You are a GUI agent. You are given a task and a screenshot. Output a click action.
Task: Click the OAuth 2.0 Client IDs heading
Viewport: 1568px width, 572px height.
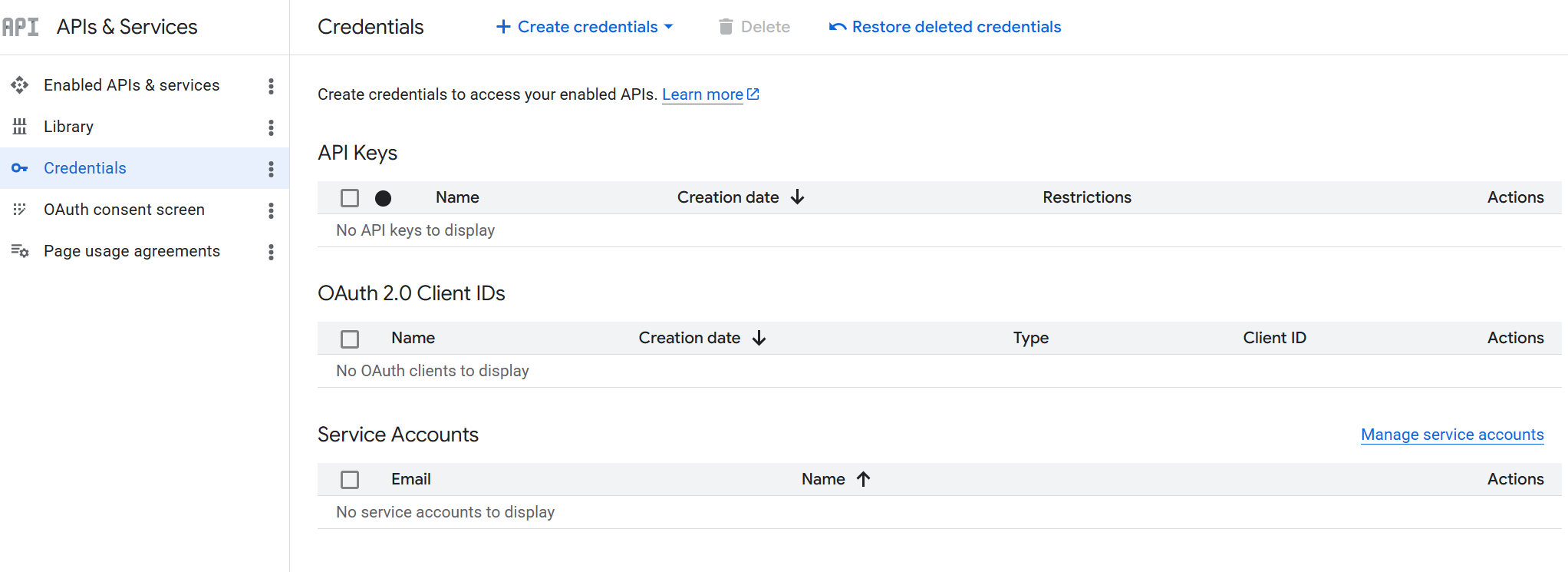tap(411, 293)
